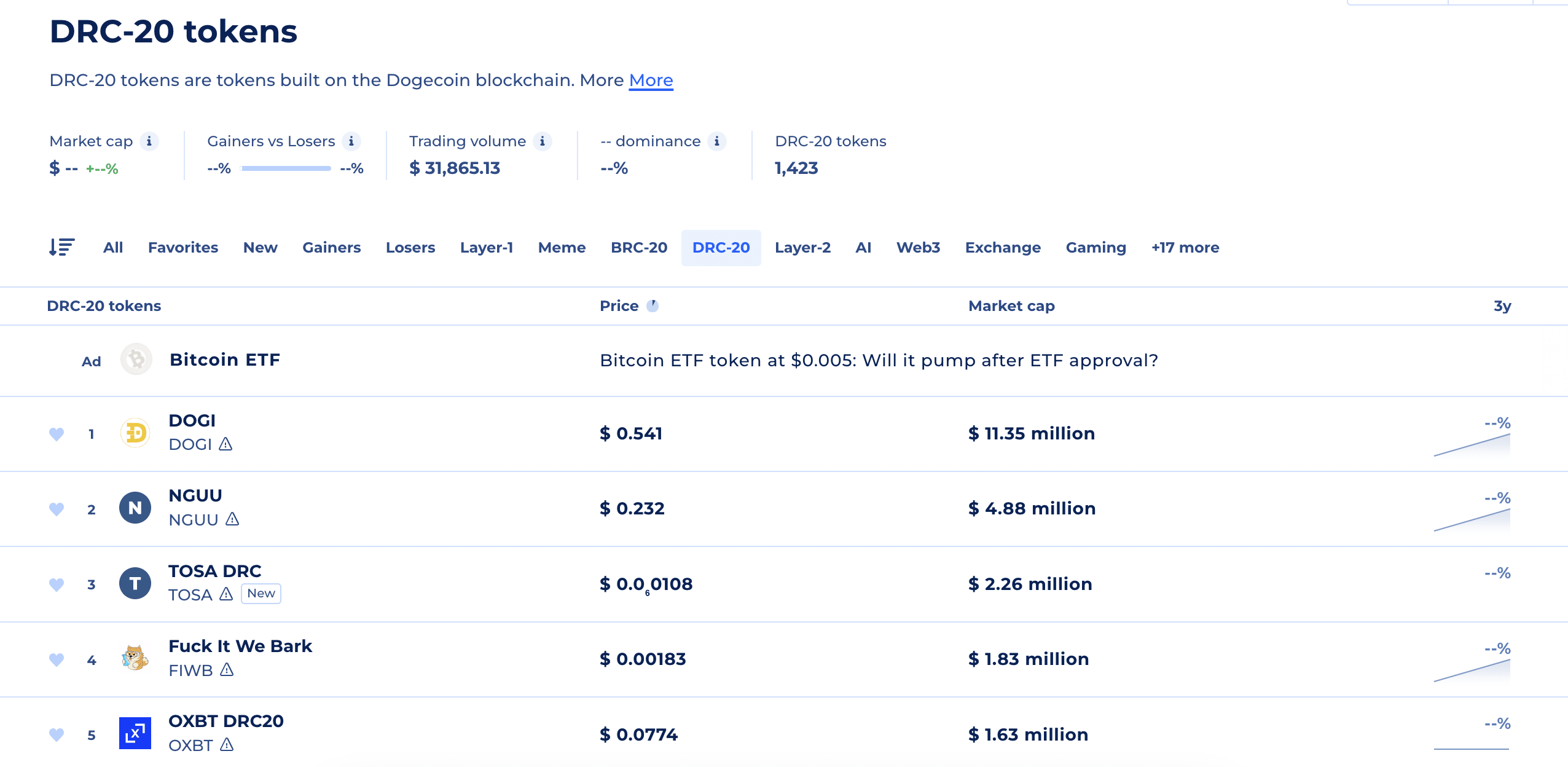The image size is (1568, 767).
Task: Favorite NGUU with the heart icon
Action: [57, 509]
